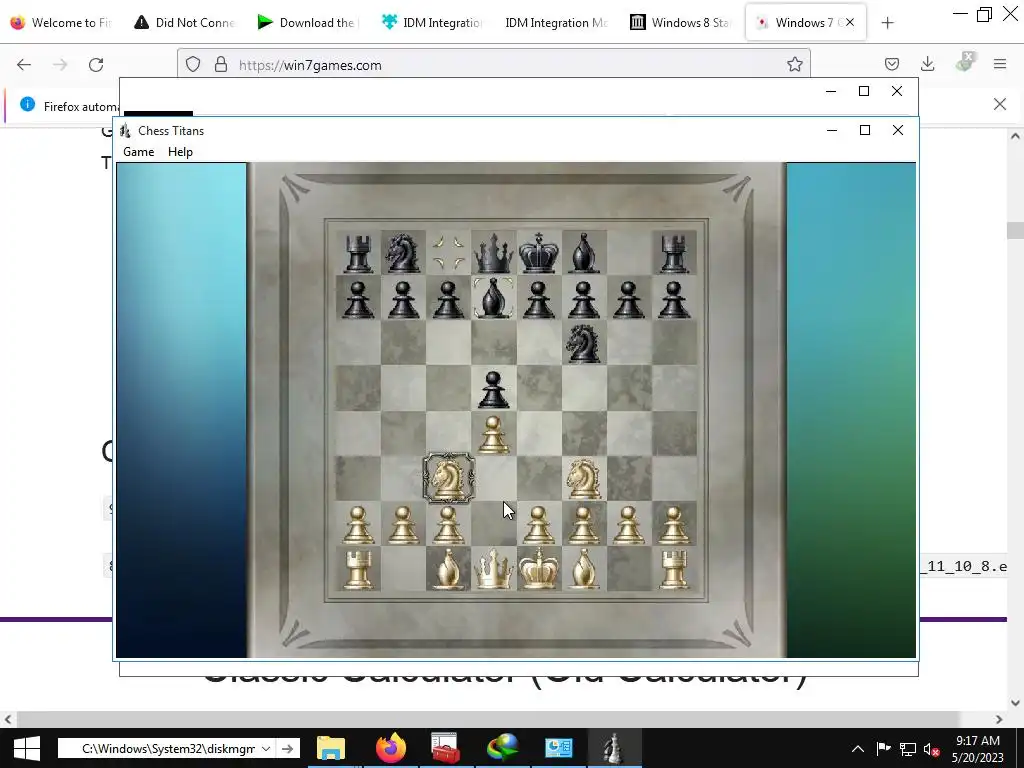
Task: Select the white rook on h1
Action: [674, 569]
